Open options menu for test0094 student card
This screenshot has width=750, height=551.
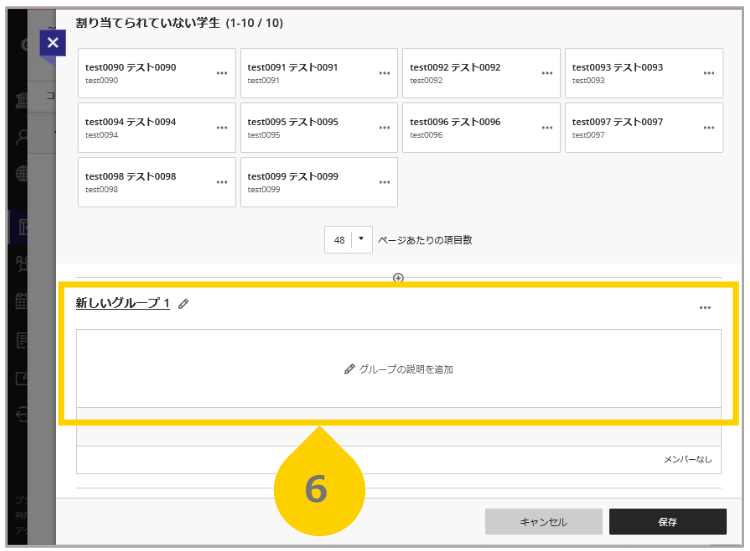pos(222,128)
